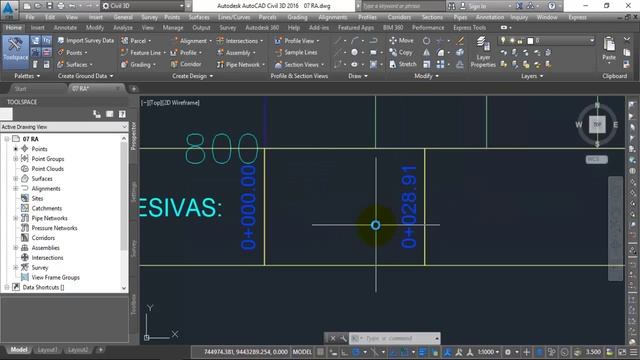
Task: Open the Corridors menu
Action: pos(399,17)
